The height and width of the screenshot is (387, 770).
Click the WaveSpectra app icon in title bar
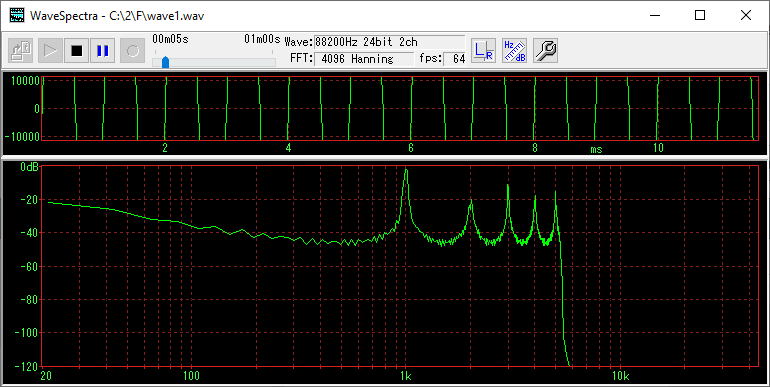(x=17, y=15)
